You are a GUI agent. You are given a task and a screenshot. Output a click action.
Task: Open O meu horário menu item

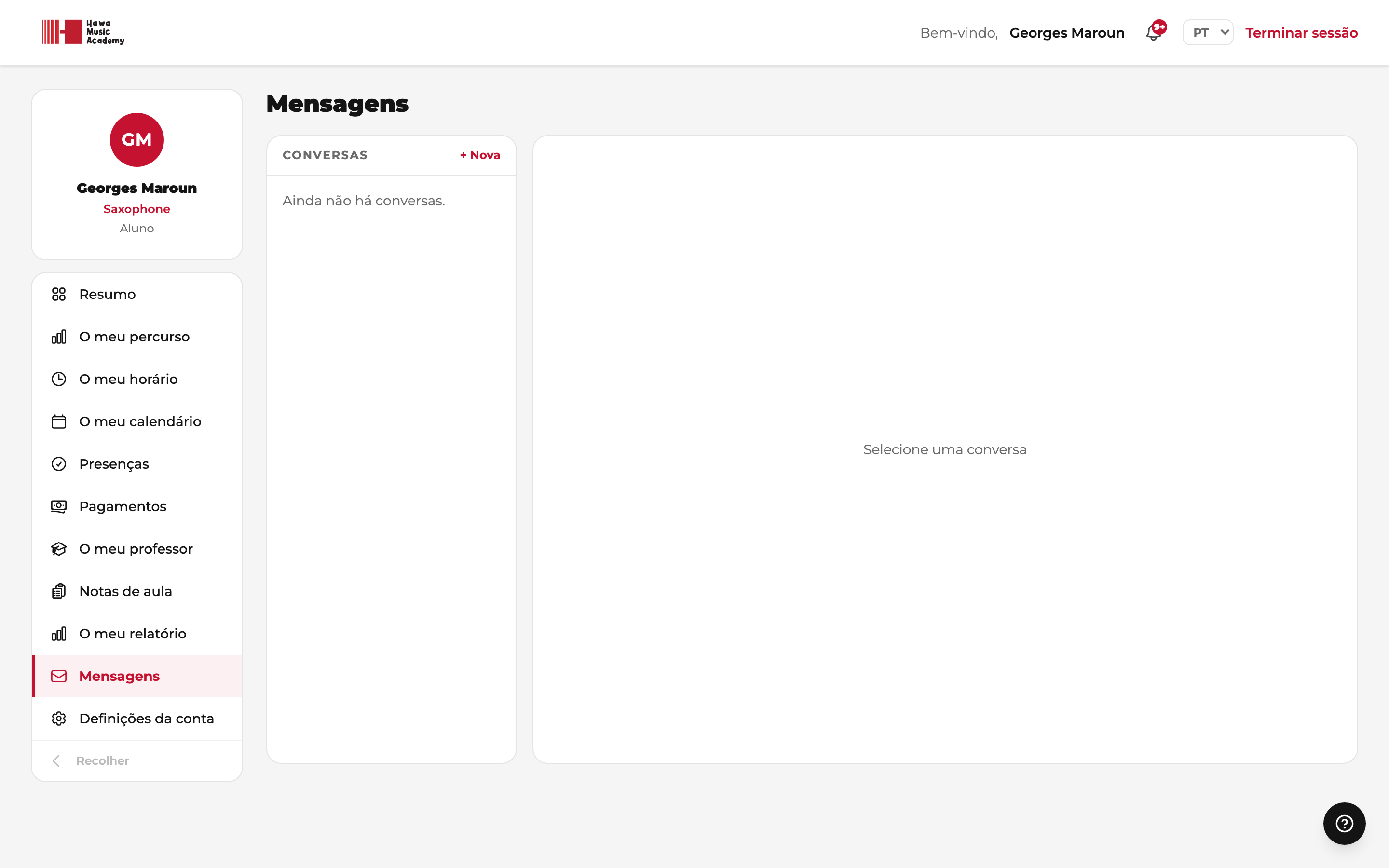(x=137, y=380)
